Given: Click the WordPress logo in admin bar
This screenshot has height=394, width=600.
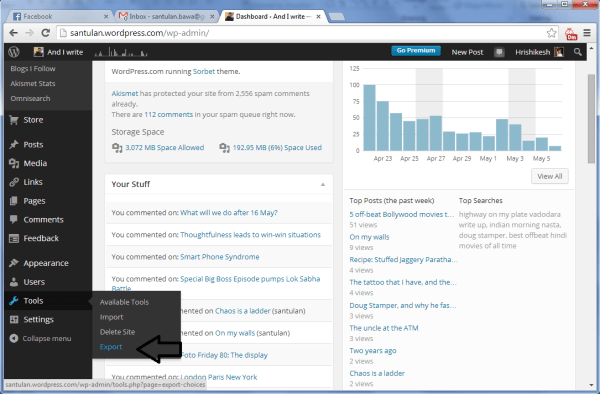Looking at the screenshot, I should (x=14, y=52).
